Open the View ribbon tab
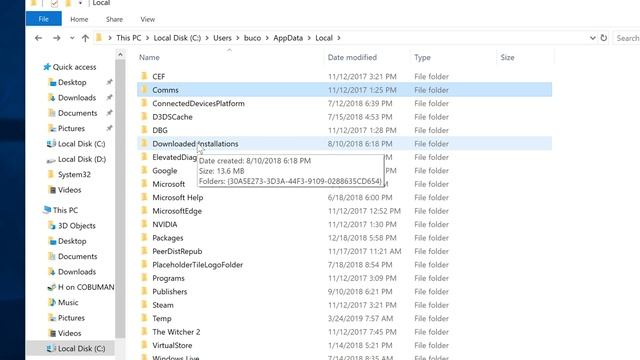The height and width of the screenshot is (360, 640). 147,19
